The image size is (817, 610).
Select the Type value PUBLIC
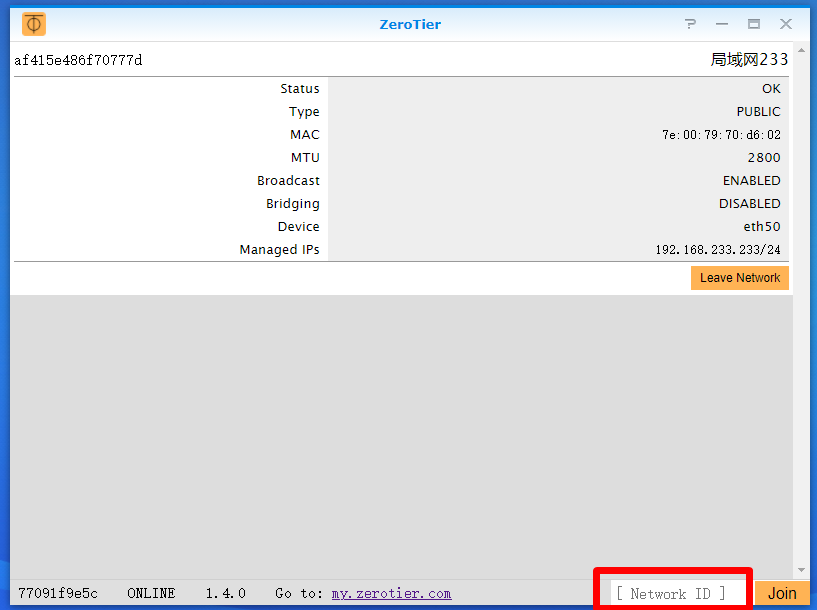click(758, 111)
